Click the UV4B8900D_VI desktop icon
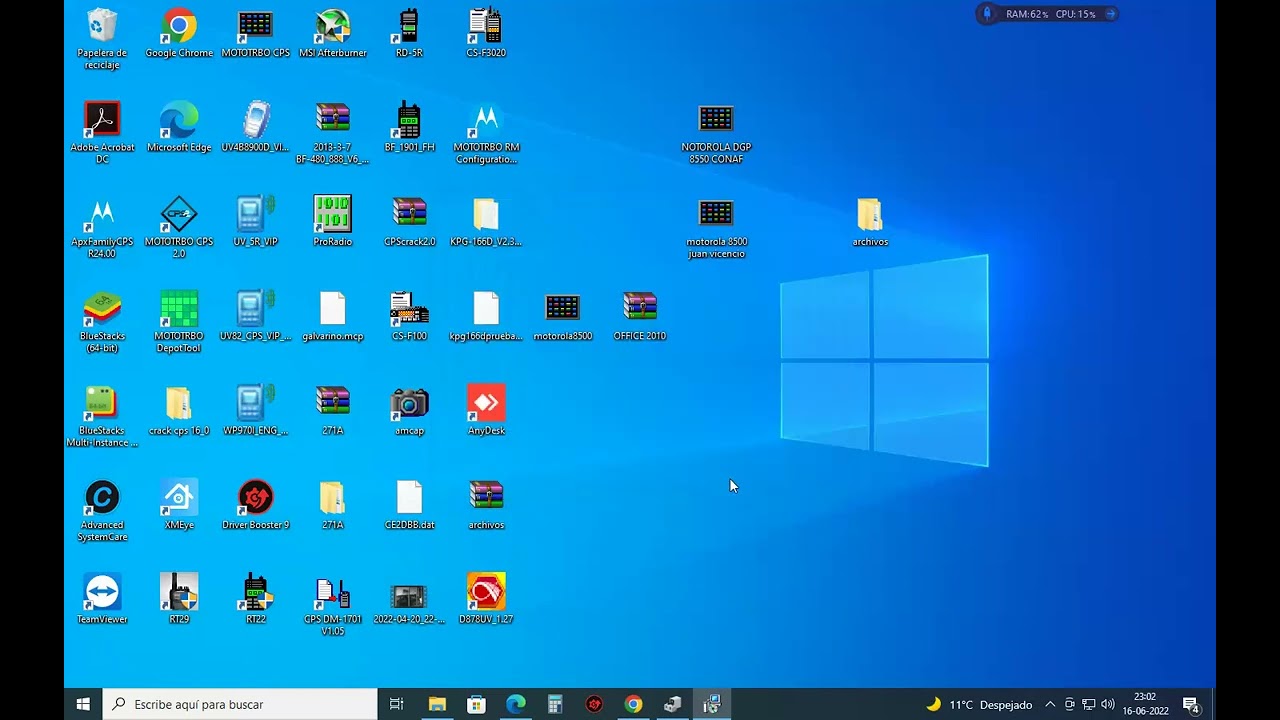This screenshot has height=720, width=1280. [256, 127]
